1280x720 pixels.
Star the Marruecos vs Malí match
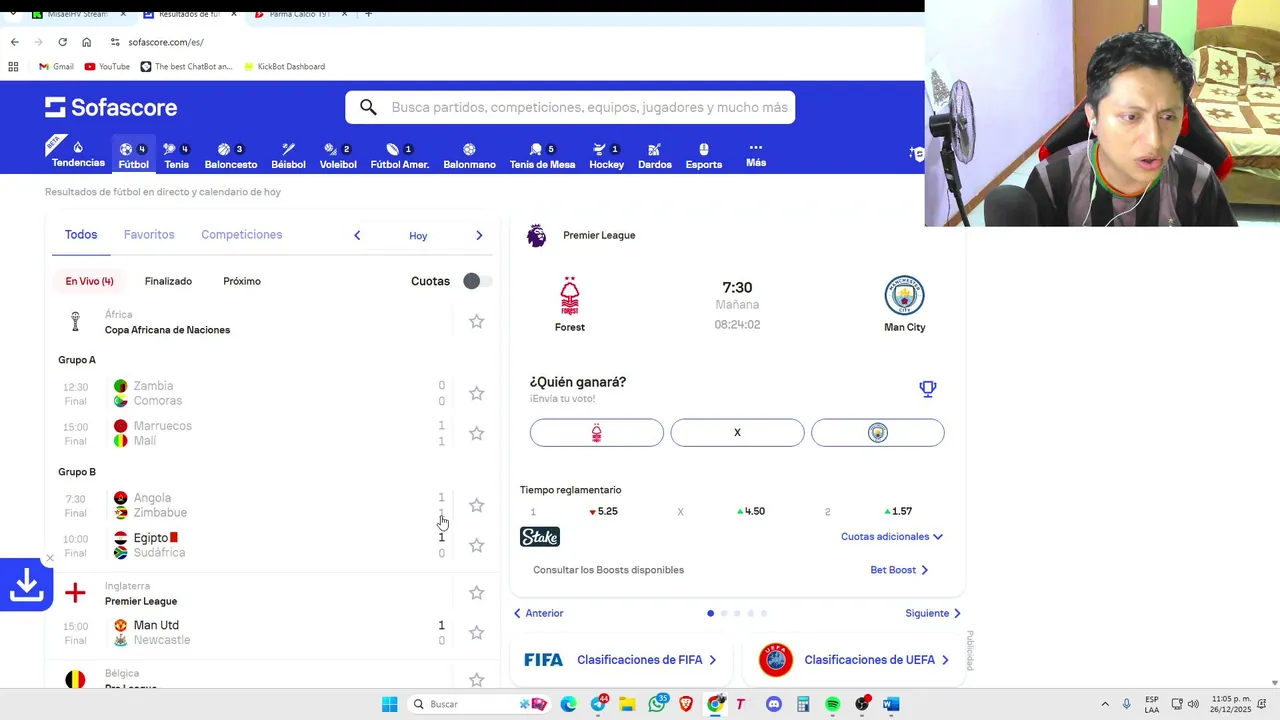point(476,433)
